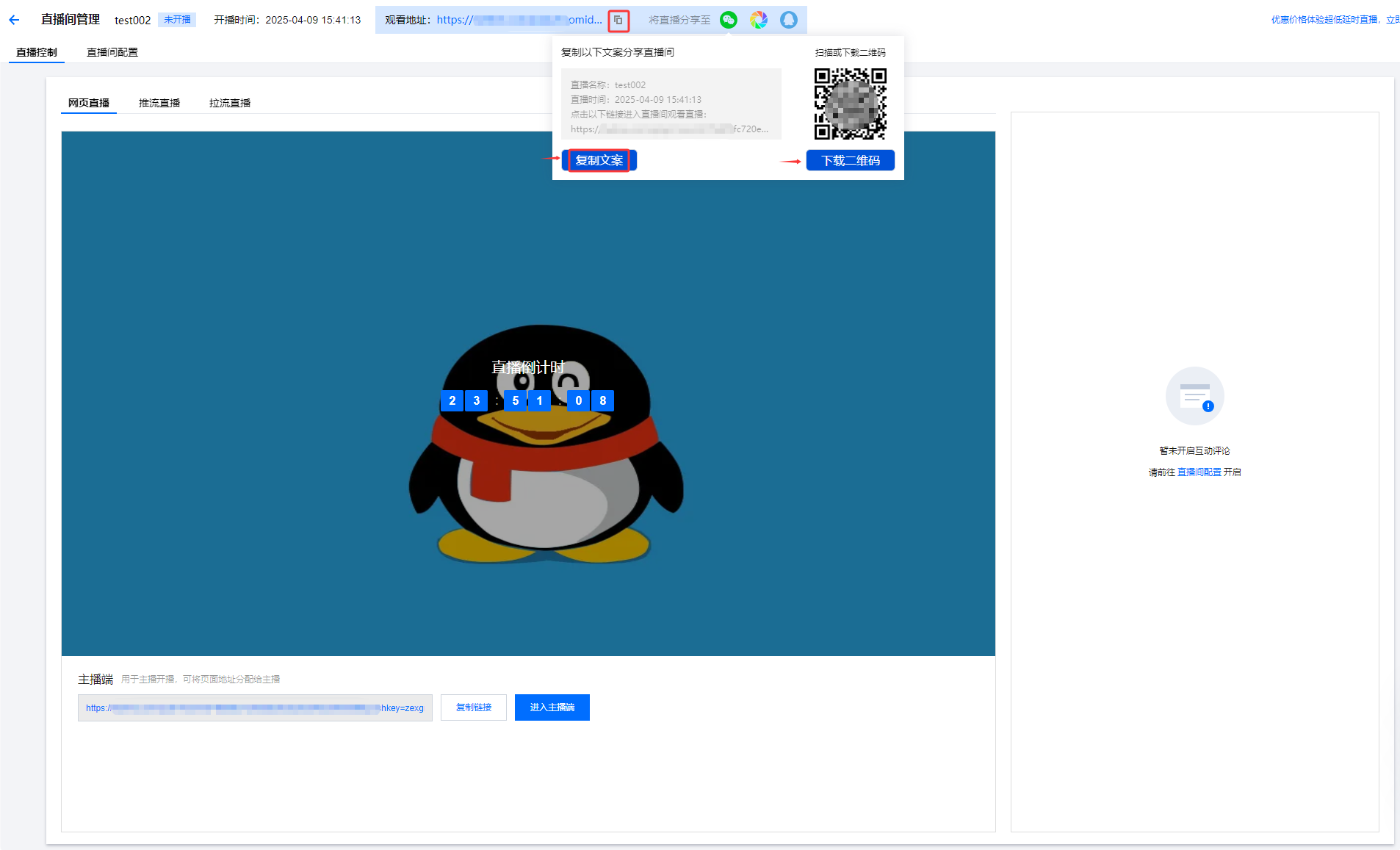Click the 进入主播端 button
This screenshot has width=1400, height=850.
coord(552,707)
